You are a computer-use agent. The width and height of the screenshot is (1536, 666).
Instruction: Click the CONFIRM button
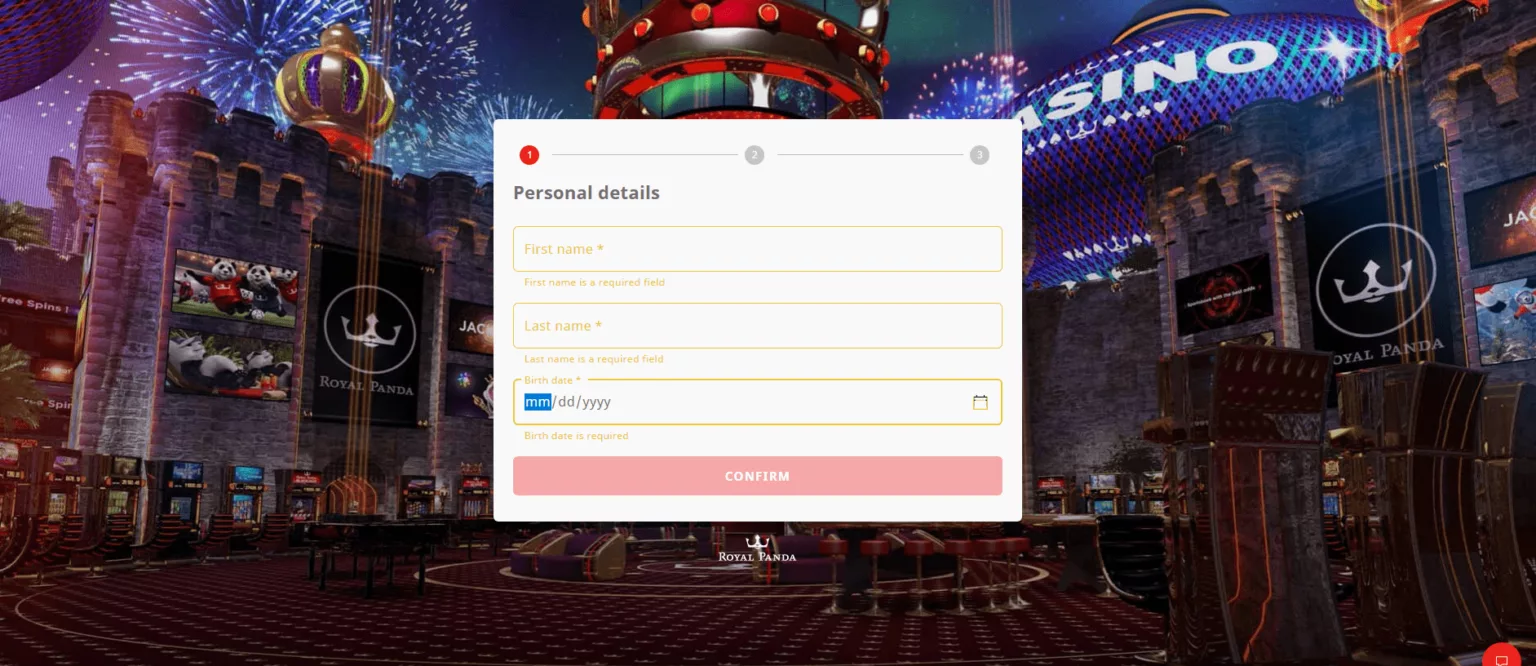757,476
